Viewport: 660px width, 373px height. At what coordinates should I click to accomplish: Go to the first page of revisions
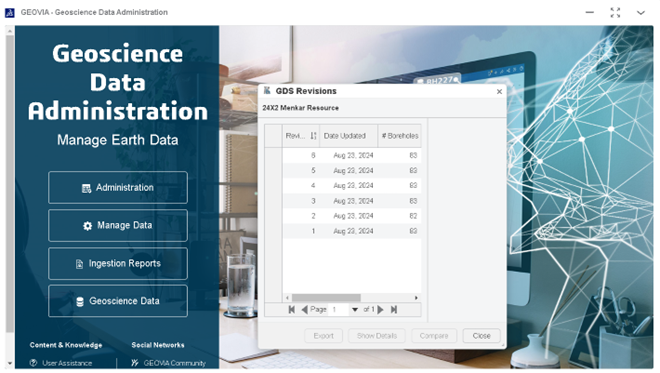(291, 309)
